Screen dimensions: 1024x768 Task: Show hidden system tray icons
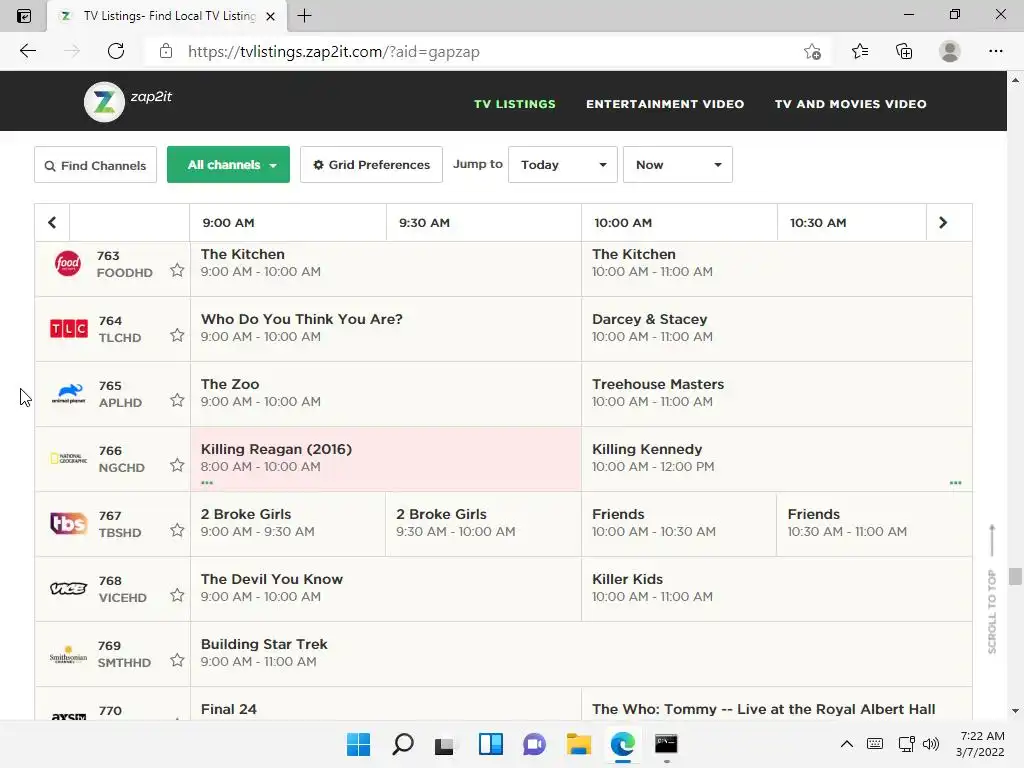846,744
